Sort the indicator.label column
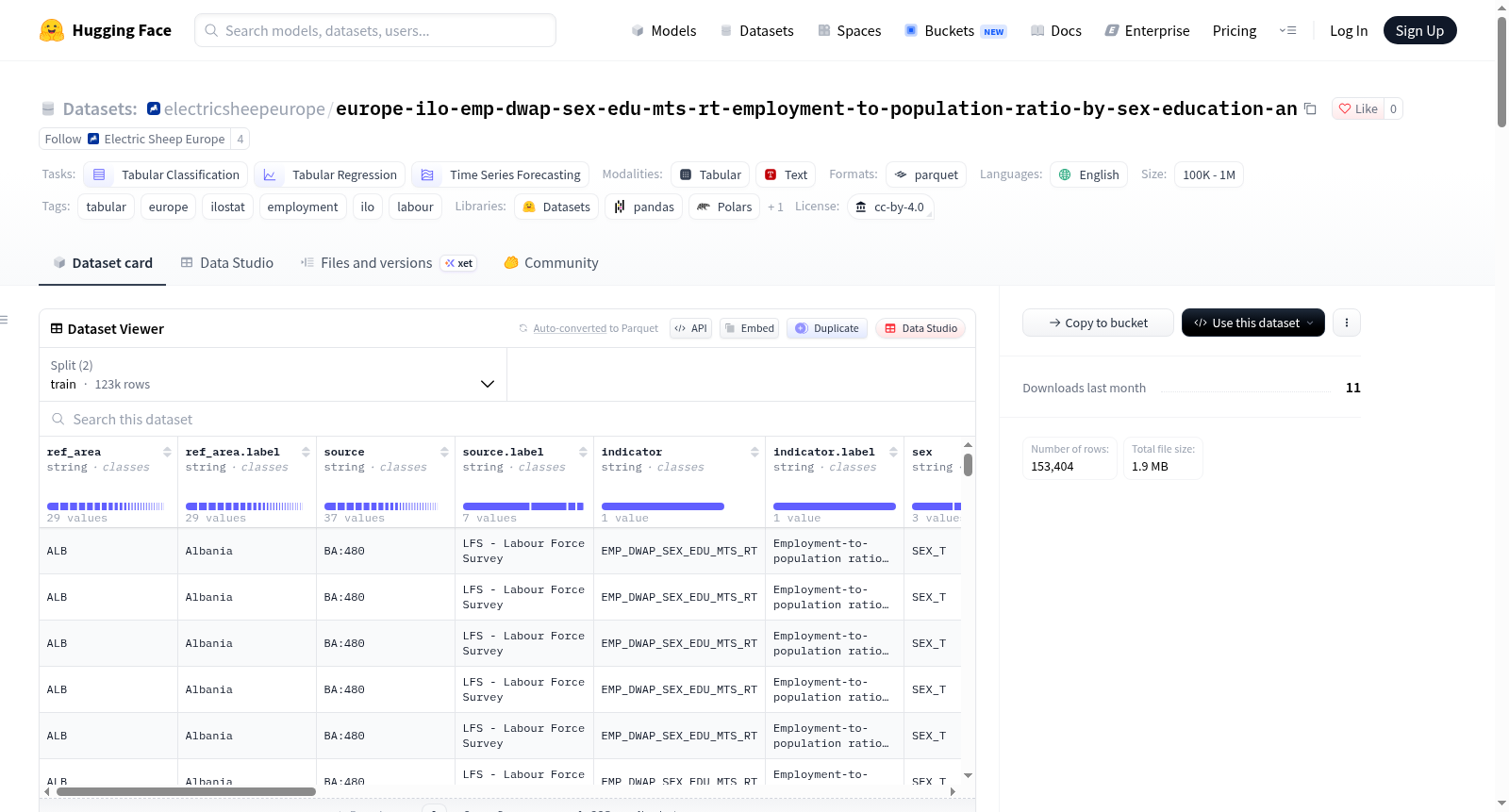This screenshot has height=812, width=1509. pyautogui.click(x=893, y=452)
